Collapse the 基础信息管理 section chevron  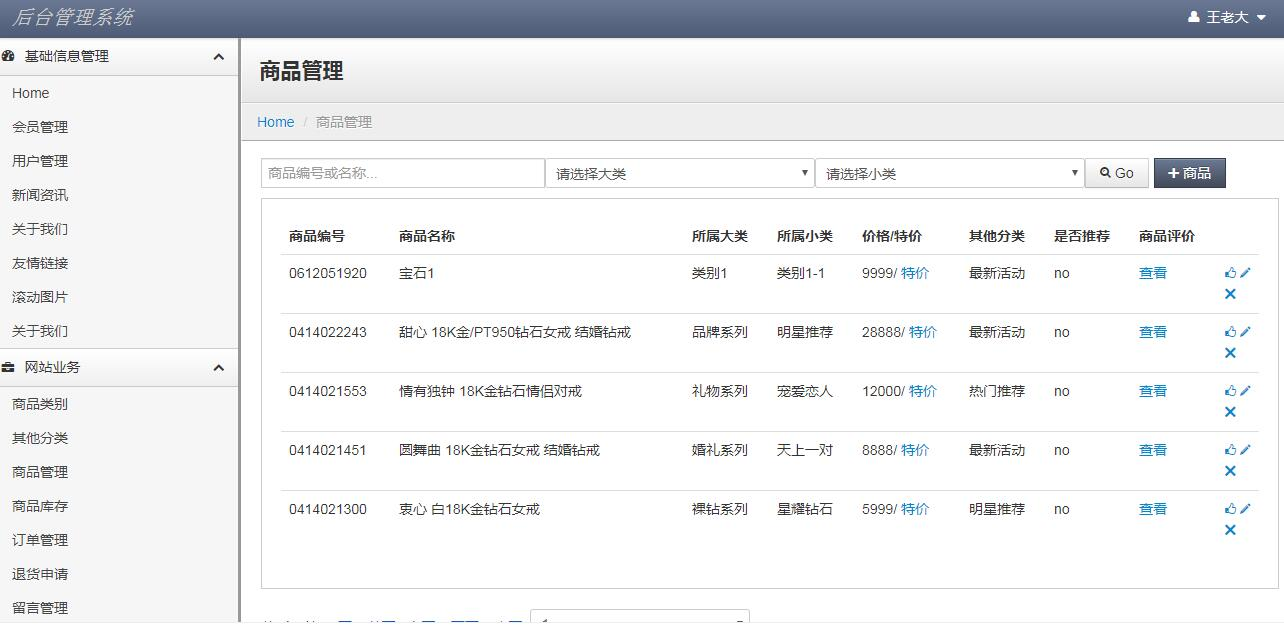tap(218, 57)
